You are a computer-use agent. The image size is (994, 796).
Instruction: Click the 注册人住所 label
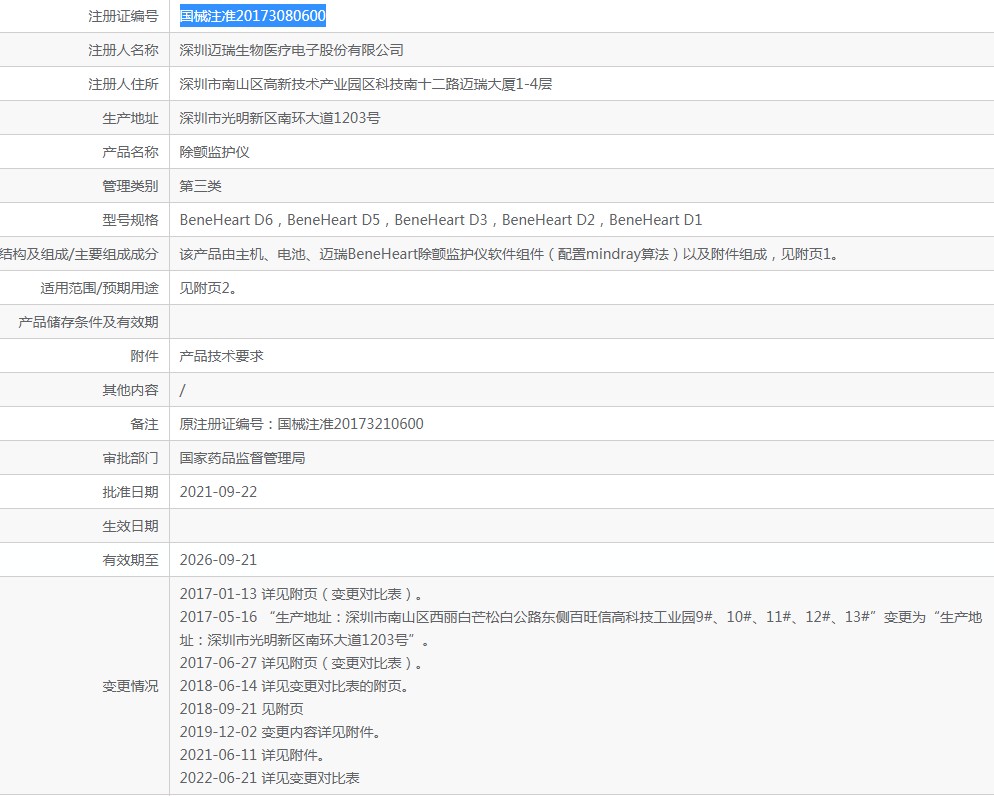123,84
